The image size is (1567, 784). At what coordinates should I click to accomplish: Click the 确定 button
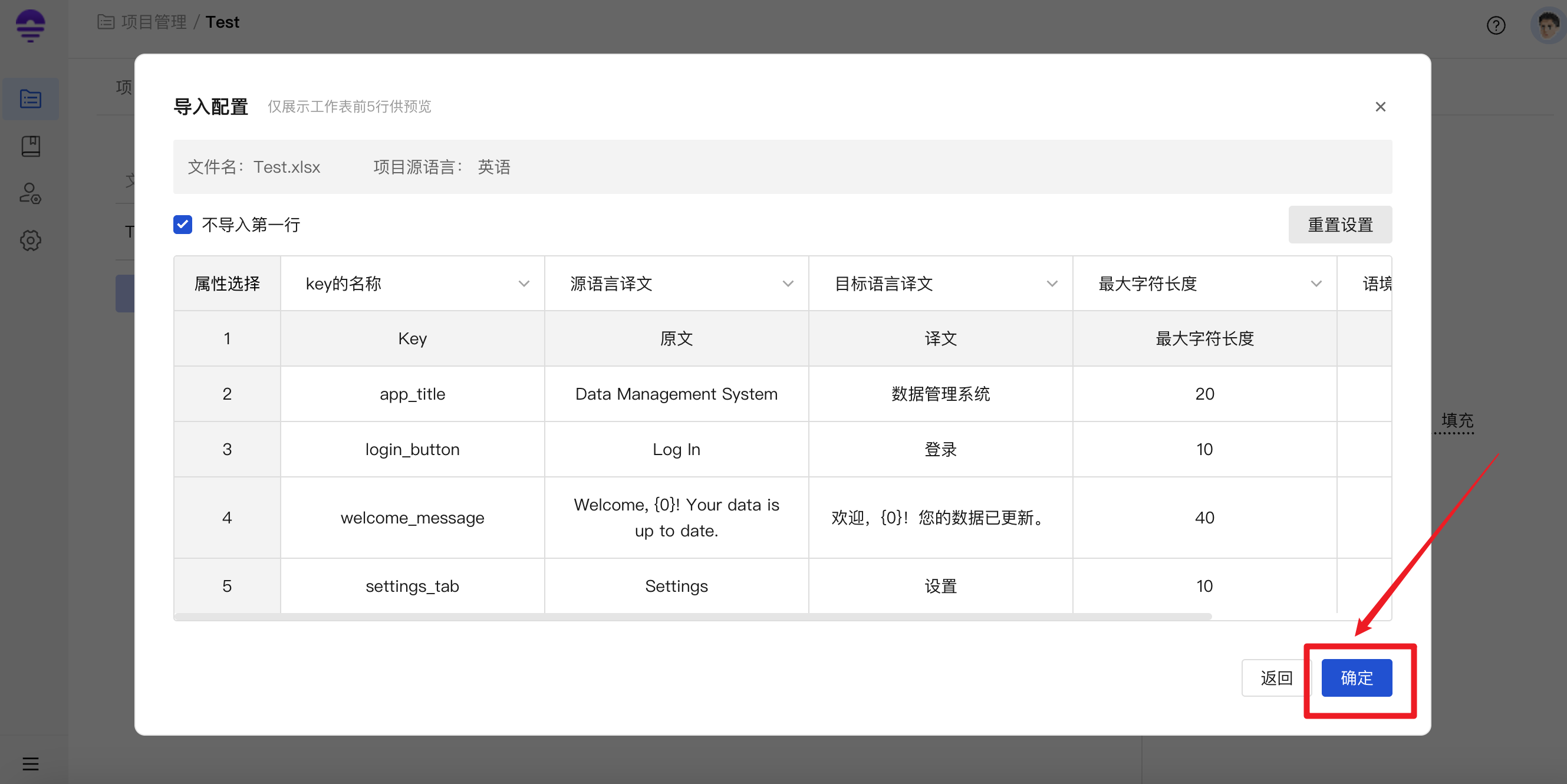1357,677
